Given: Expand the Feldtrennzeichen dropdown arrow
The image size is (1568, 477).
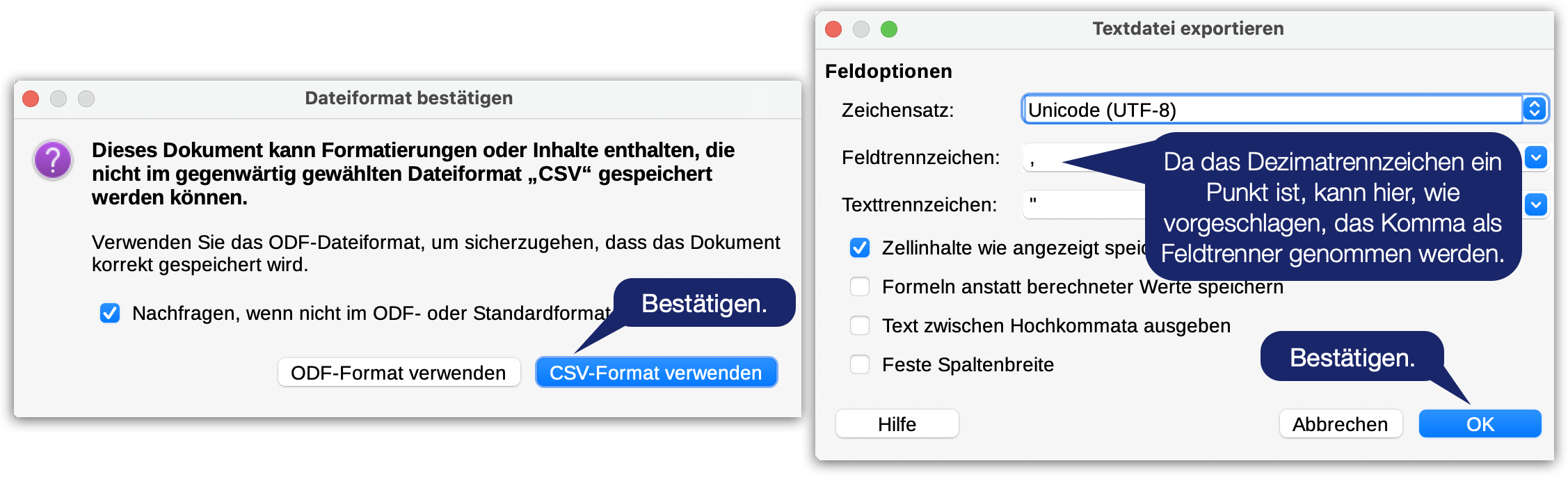Looking at the screenshot, I should pos(1536,158).
